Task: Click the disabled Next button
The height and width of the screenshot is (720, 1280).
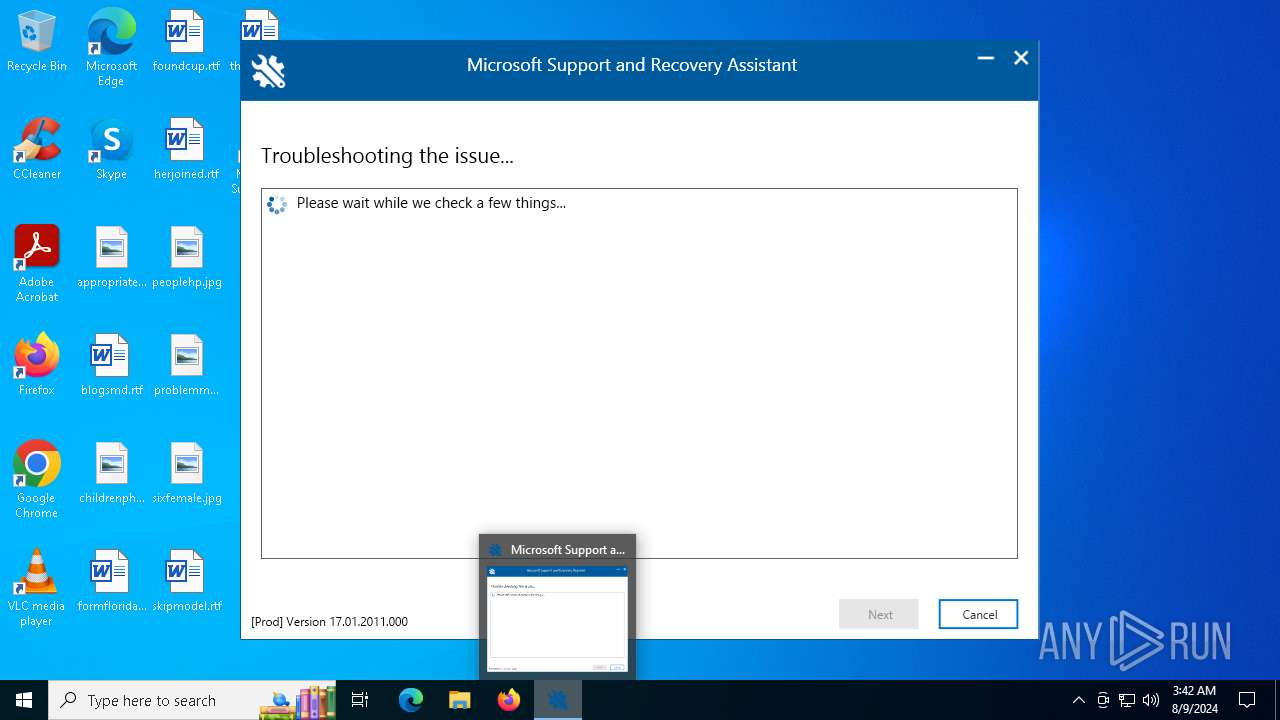Action: tap(879, 614)
